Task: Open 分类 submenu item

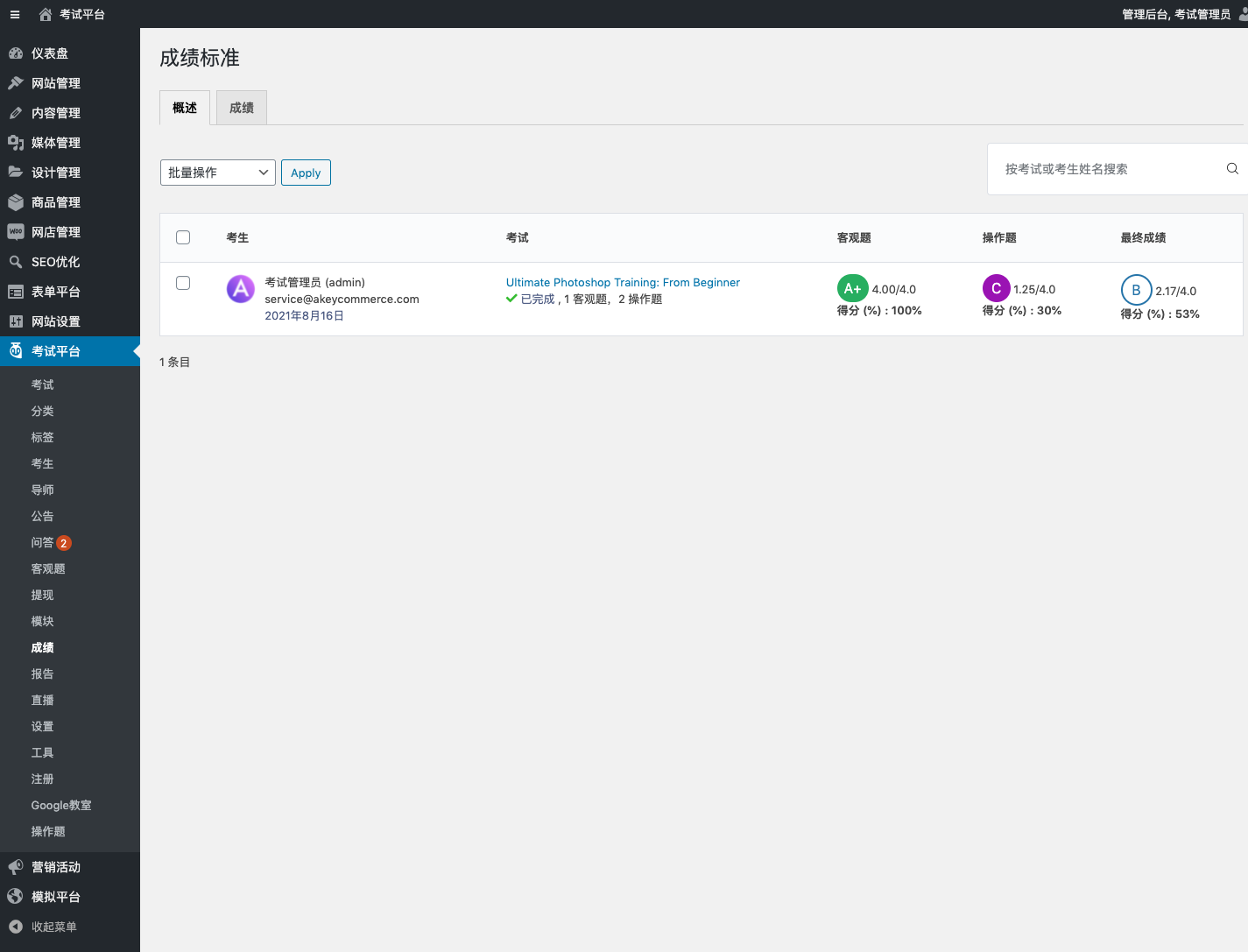Action: click(x=42, y=411)
